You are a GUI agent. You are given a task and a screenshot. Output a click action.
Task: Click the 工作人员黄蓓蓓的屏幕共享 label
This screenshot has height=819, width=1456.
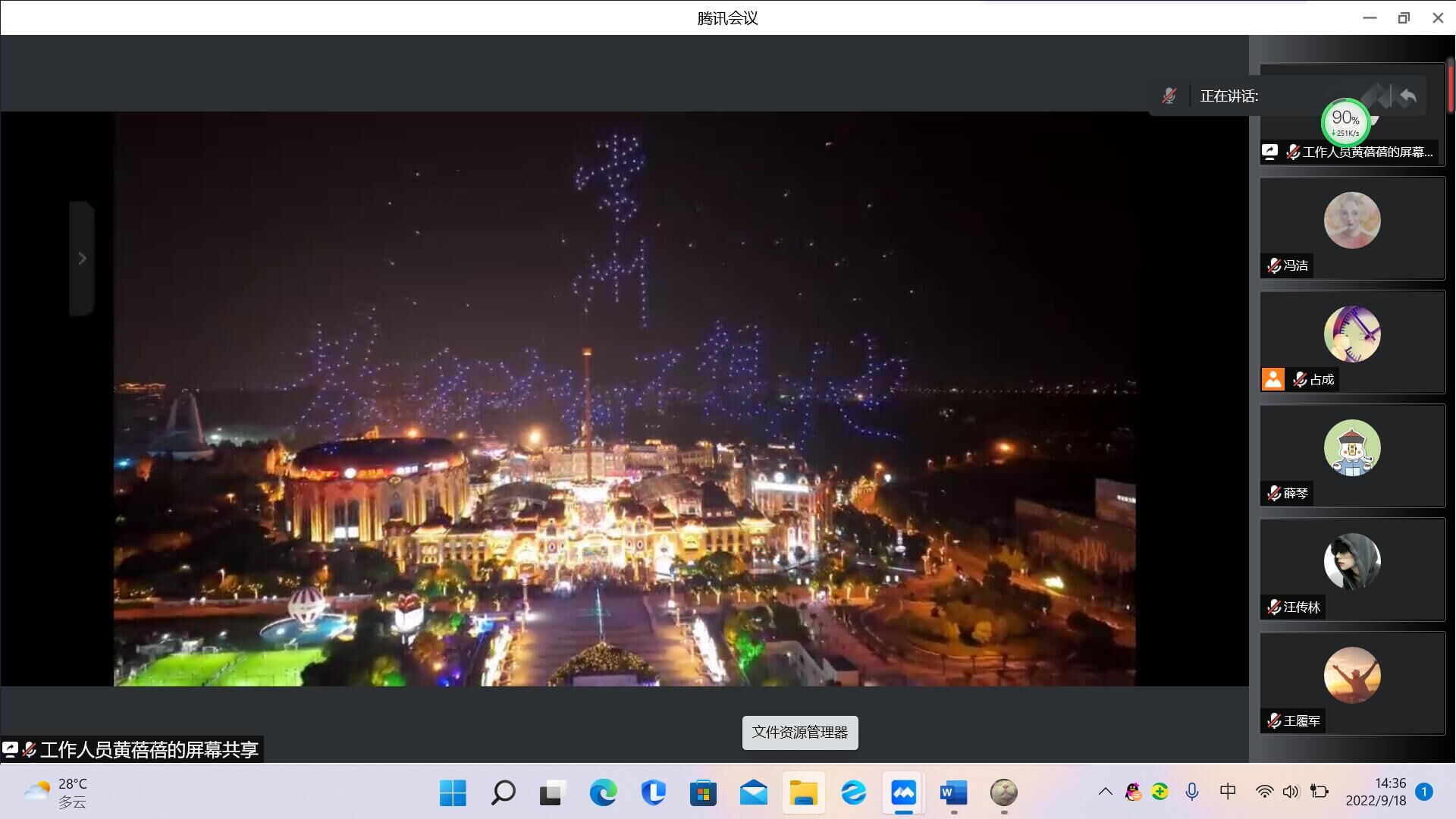pos(149,750)
